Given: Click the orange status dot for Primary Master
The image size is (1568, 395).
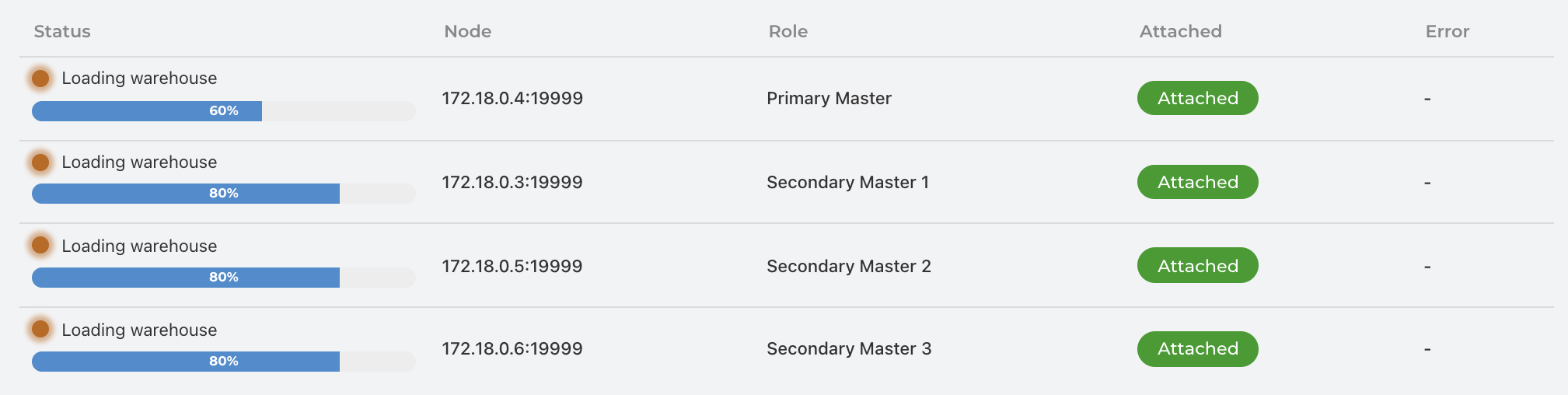Looking at the screenshot, I should (40, 78).
